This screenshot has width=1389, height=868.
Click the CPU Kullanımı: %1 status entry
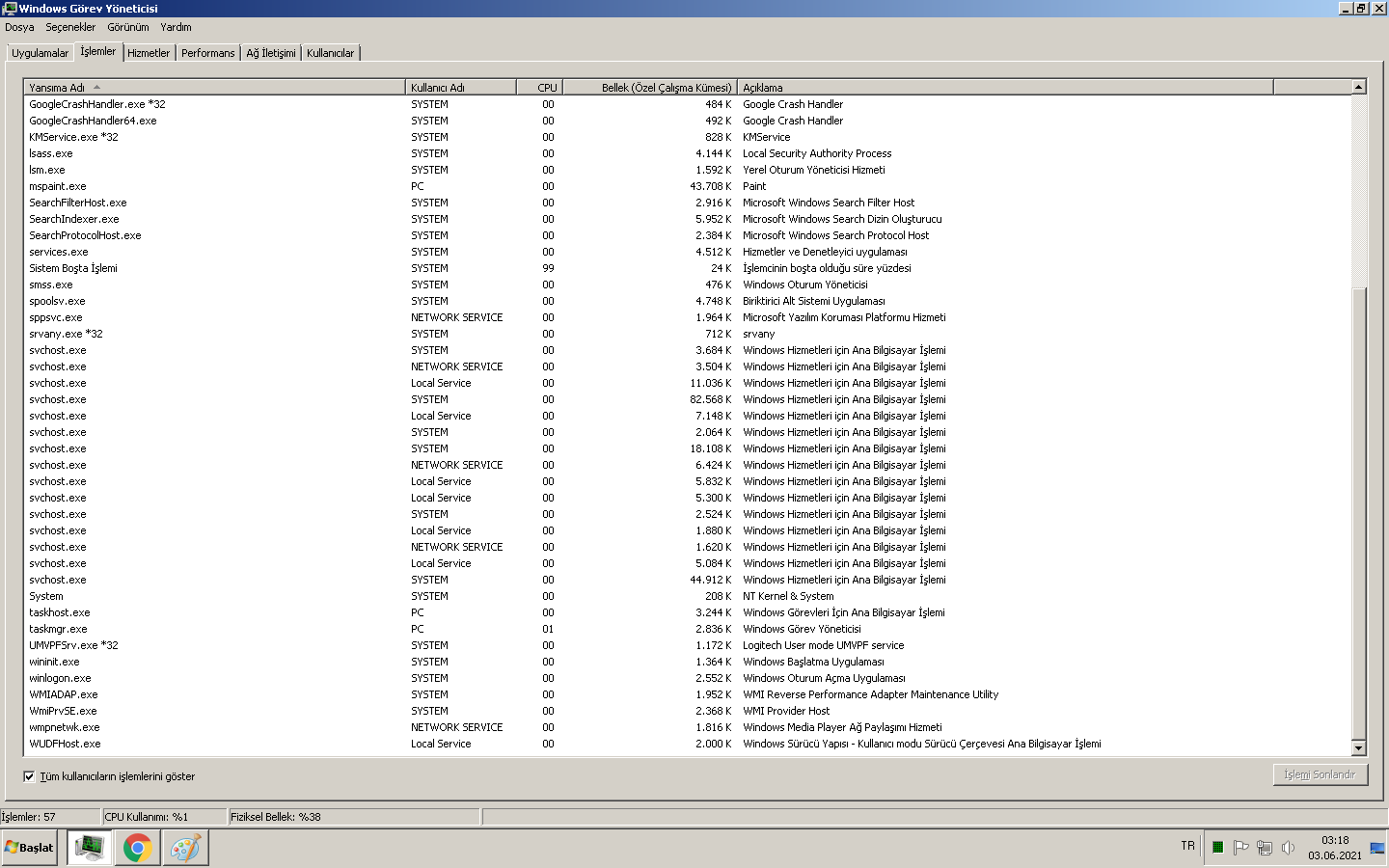coord(164,817)
